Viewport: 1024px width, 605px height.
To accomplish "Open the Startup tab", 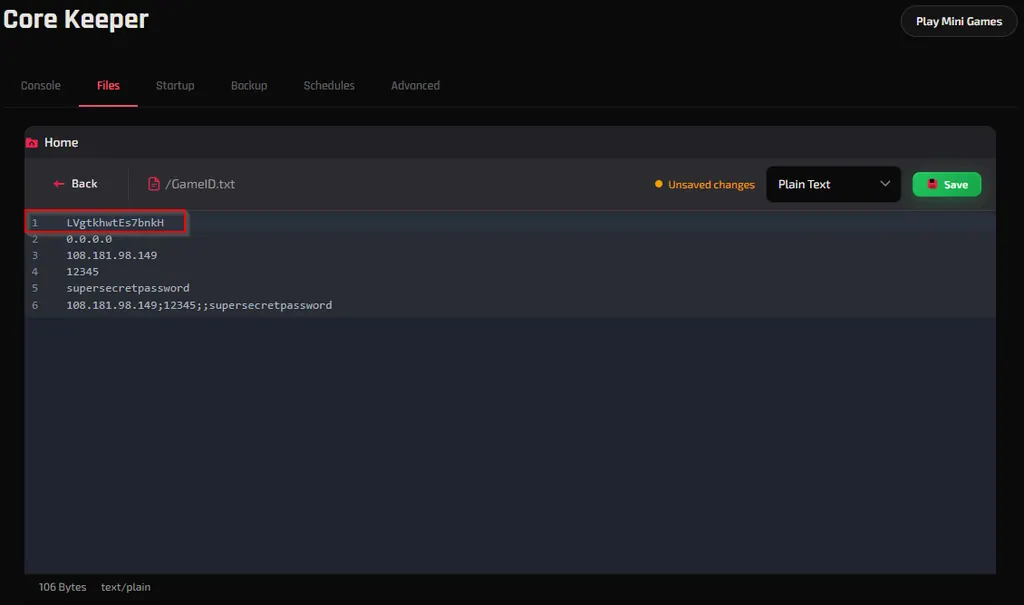I will [175, 86].
